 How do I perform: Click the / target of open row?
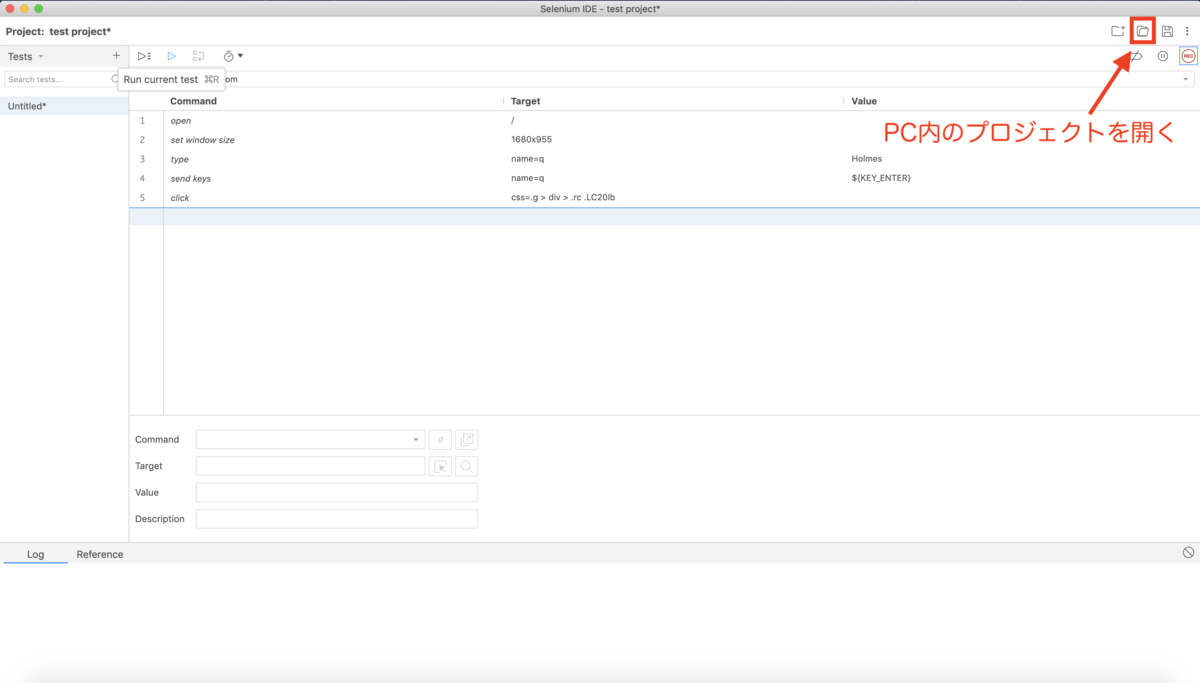coord(513,120)
